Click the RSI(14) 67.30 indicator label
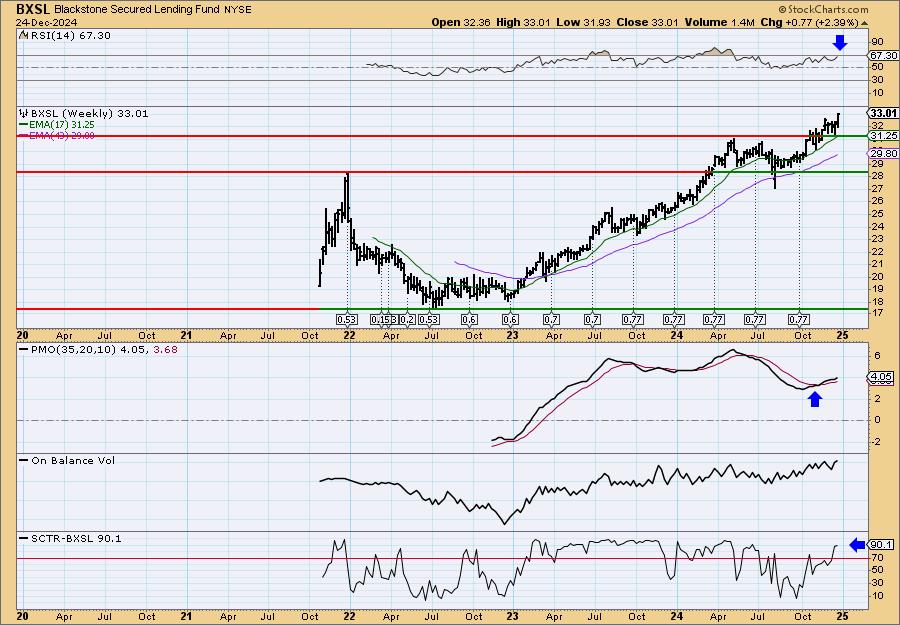This screenshot has height=625, width=900. (x=71, y=36)
